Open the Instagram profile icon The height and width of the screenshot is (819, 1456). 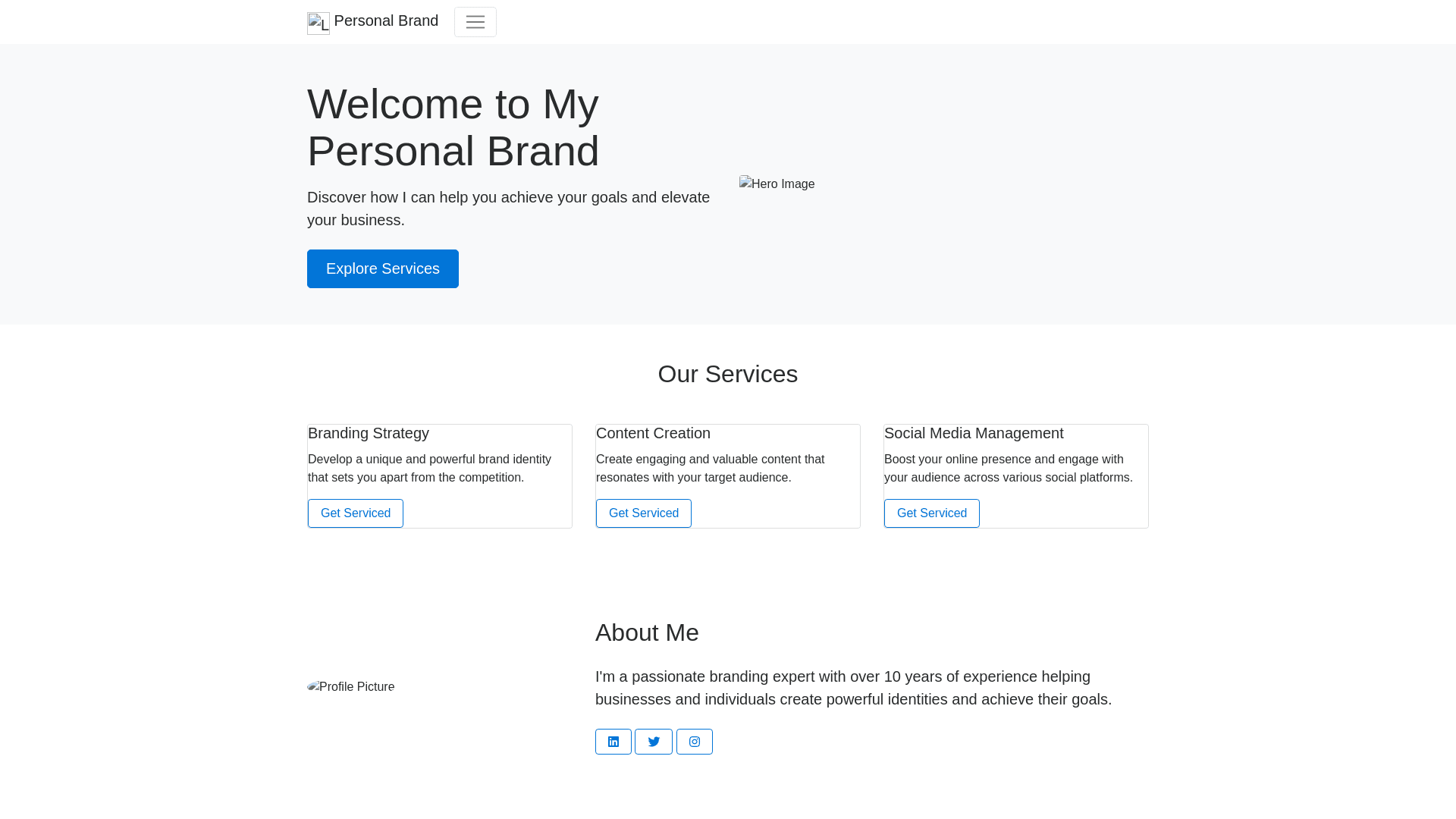coord(695,742)
